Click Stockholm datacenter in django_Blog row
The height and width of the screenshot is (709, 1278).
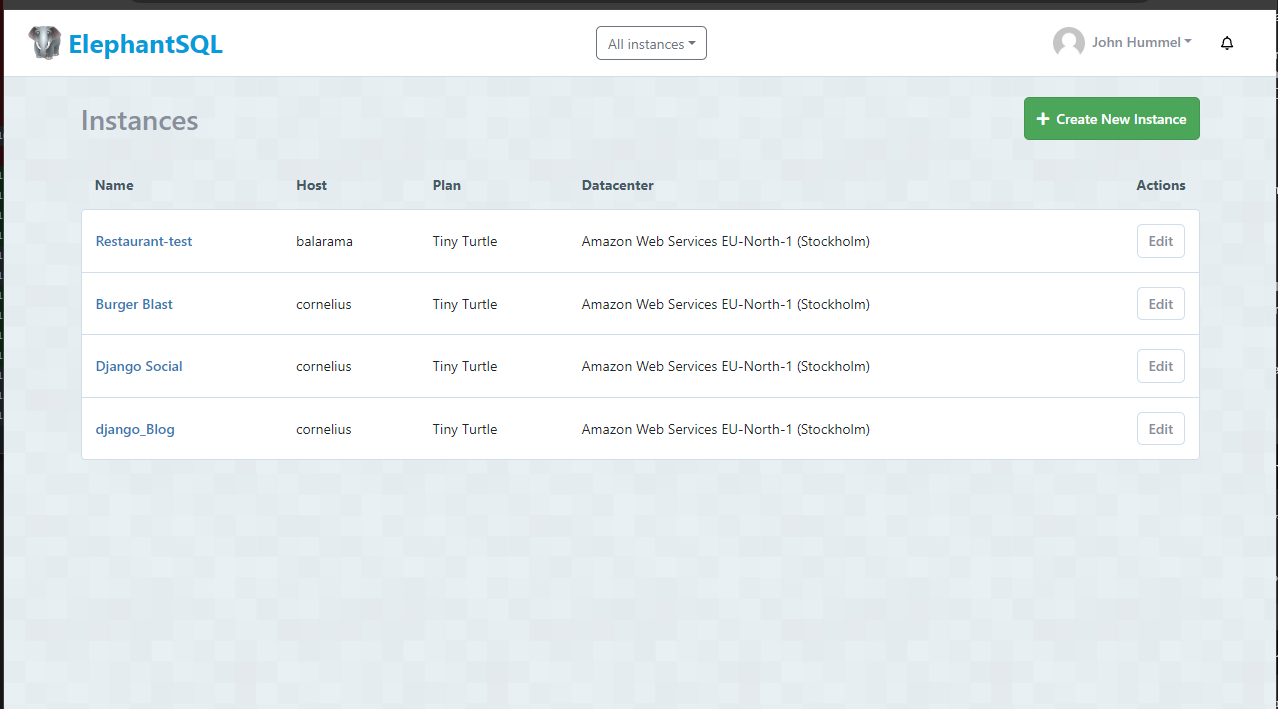(x=726, y=429)
